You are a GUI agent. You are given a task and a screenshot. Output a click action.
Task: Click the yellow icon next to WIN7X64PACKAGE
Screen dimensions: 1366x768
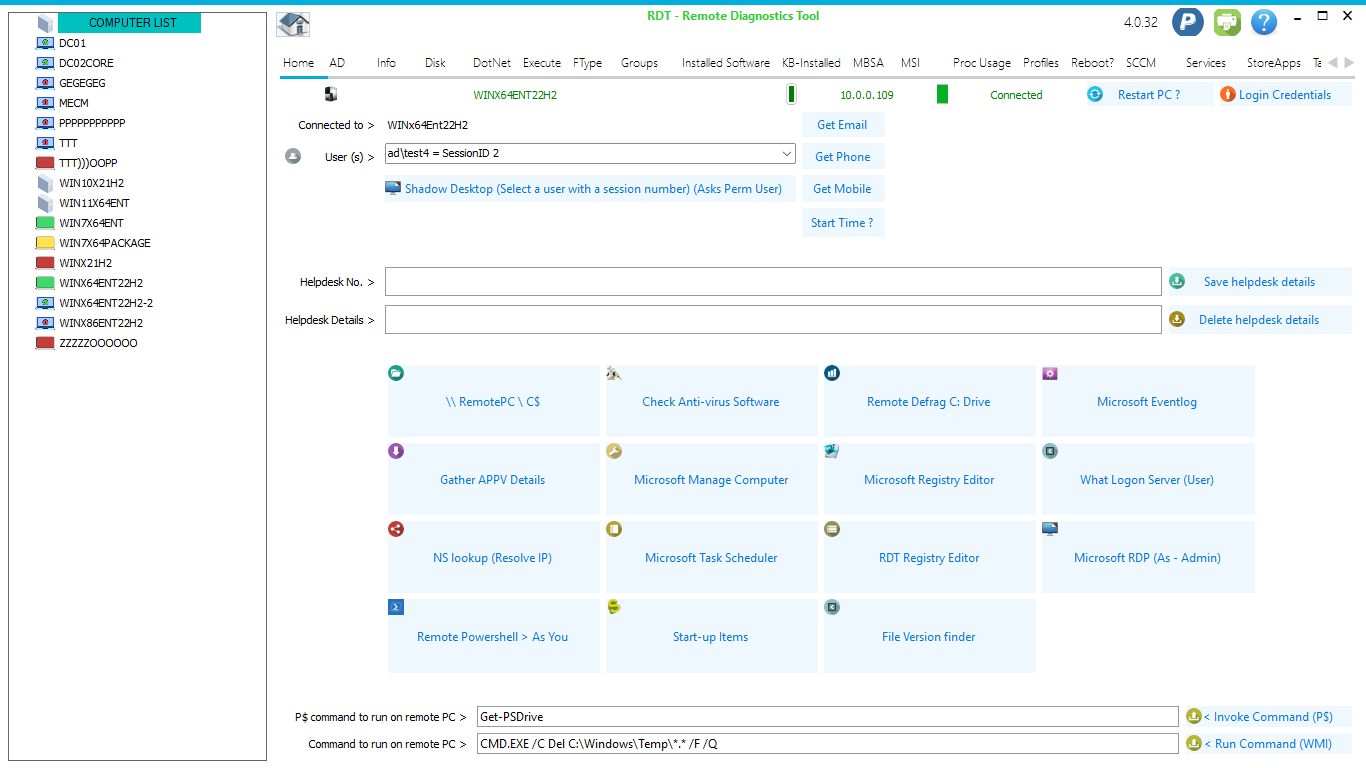[45, 243]
